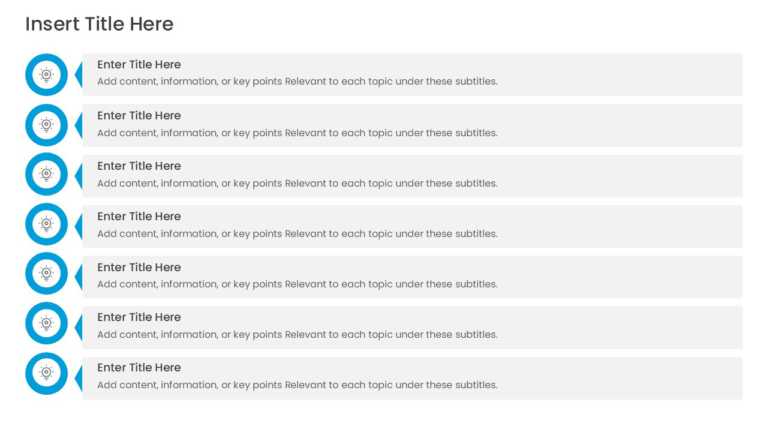The image size is (768, 432).
Task: Click the first row's lightbulb circle icon
Action: 47,75
